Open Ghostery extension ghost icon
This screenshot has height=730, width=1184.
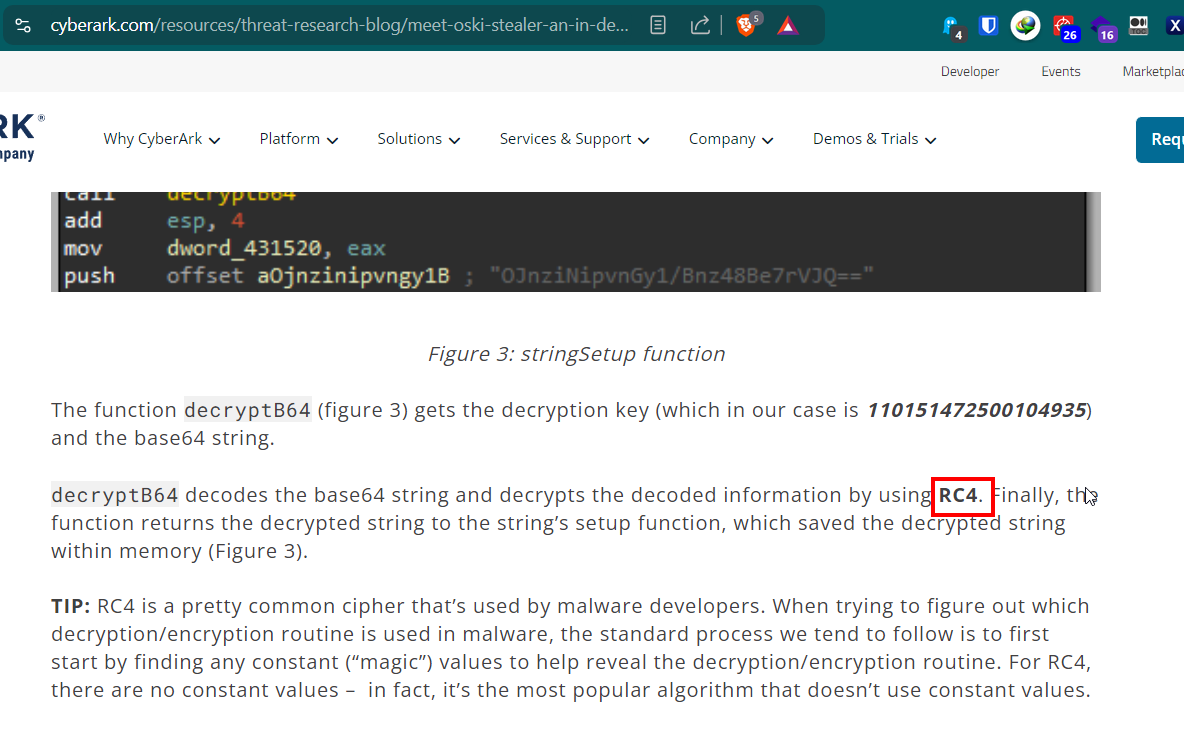(952, 27)
